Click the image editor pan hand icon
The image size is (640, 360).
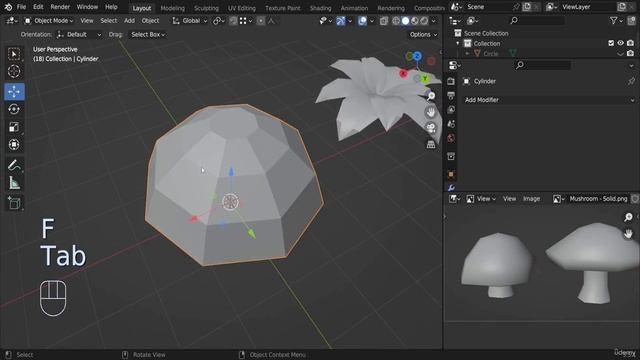pos(628,233)
